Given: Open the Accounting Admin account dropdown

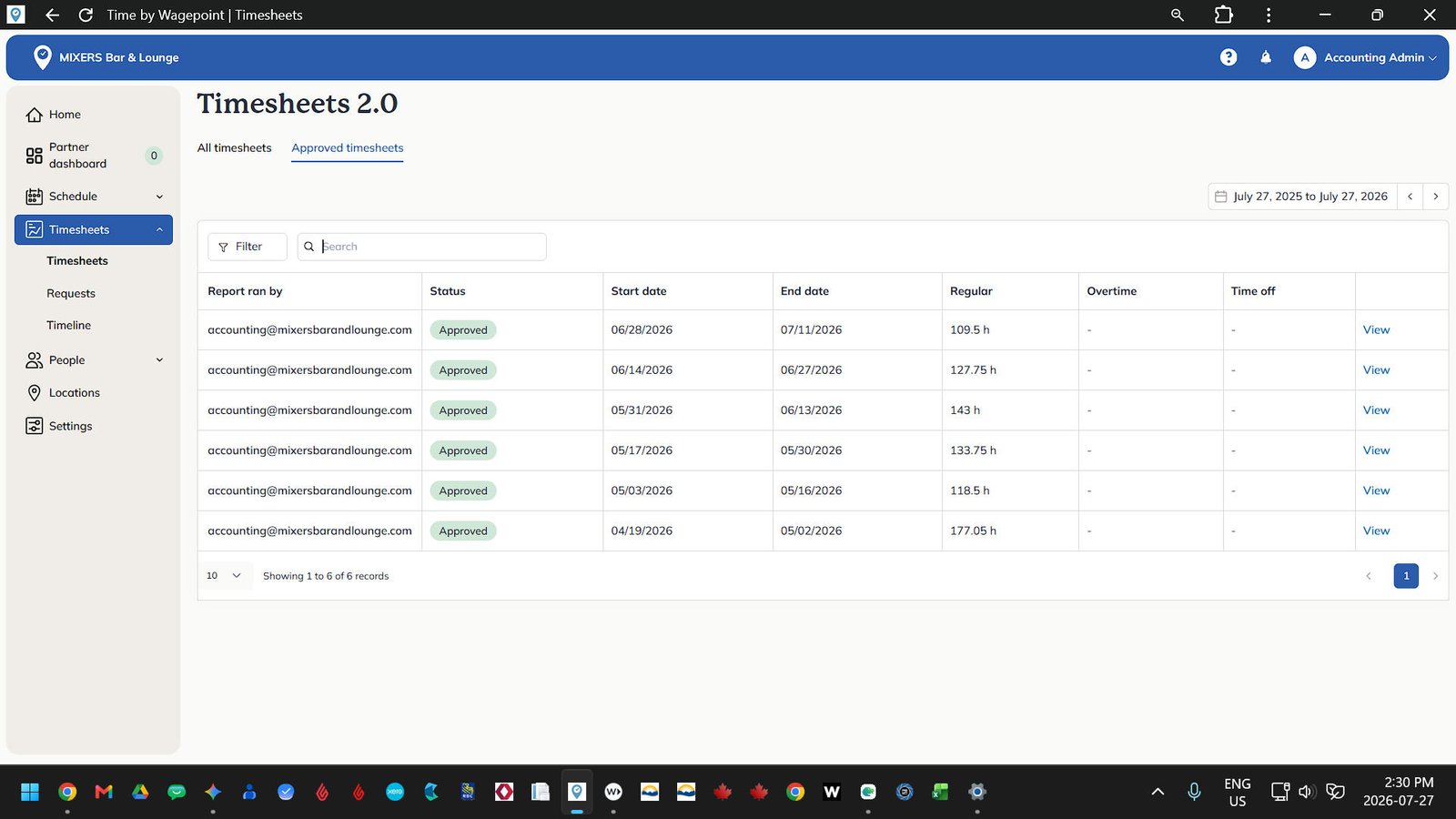Looking at the screenshot, I should 1366,57.
